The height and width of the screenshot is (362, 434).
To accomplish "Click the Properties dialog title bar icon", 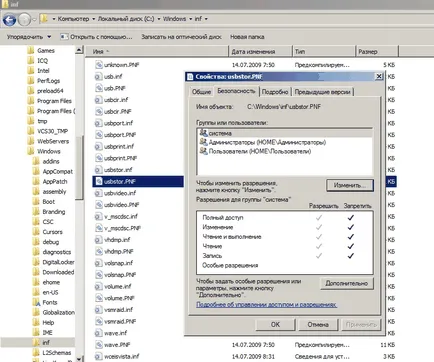I will [x=190, y=77].
